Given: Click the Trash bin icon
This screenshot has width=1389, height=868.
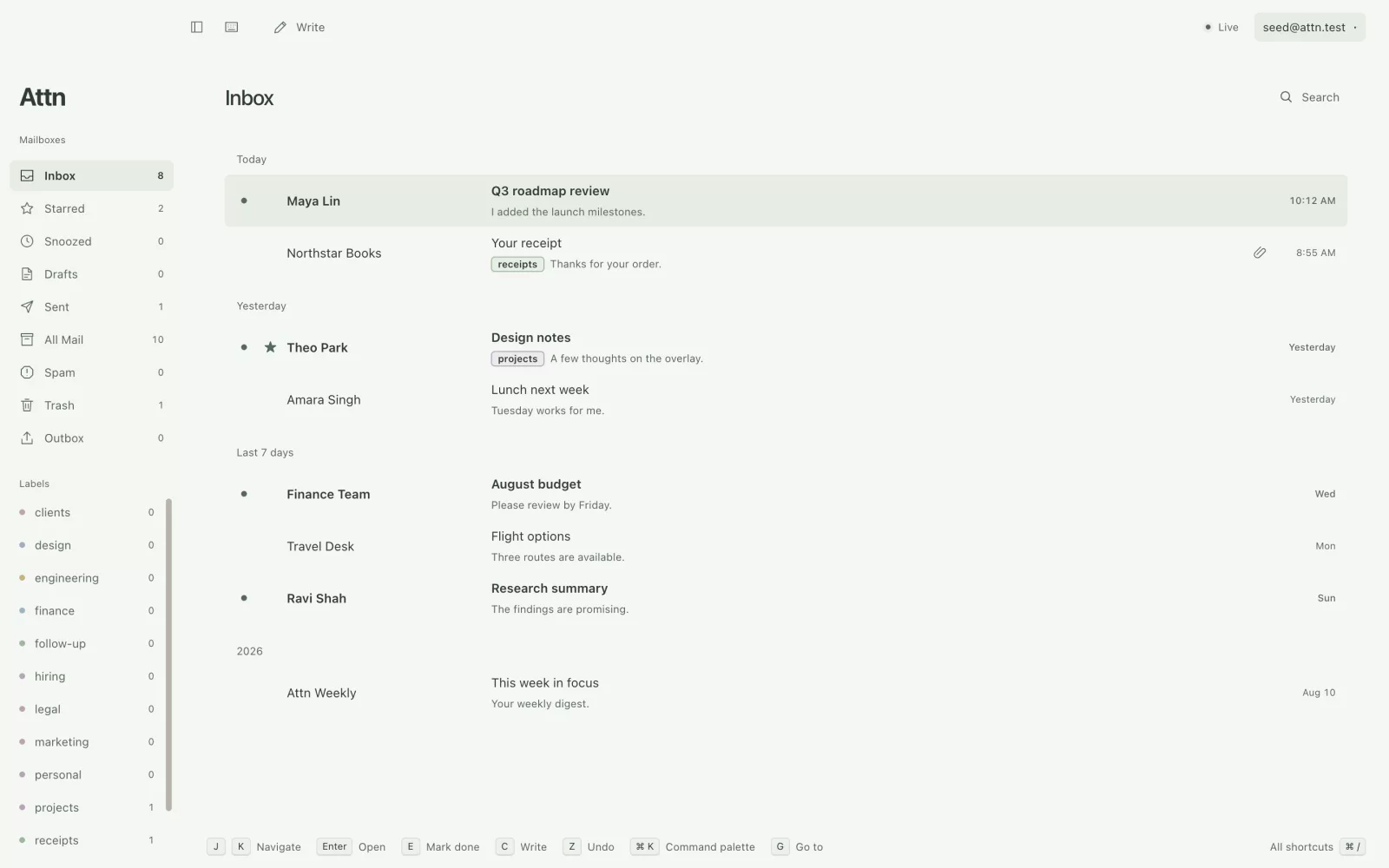Looking at the screenshot, I should pyautogui.click(x=27, y=405).
